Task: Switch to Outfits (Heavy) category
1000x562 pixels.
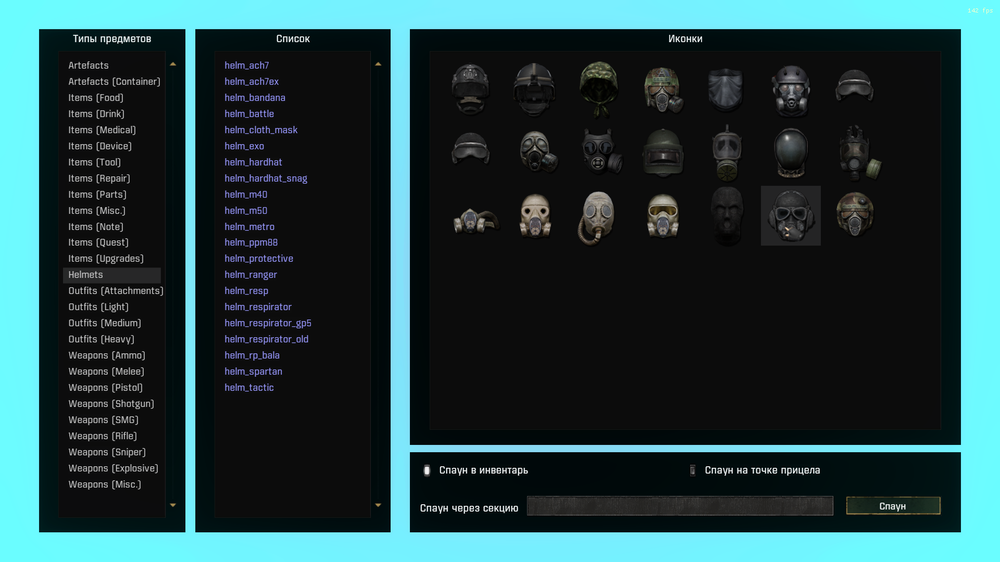Action: (101, 339)
